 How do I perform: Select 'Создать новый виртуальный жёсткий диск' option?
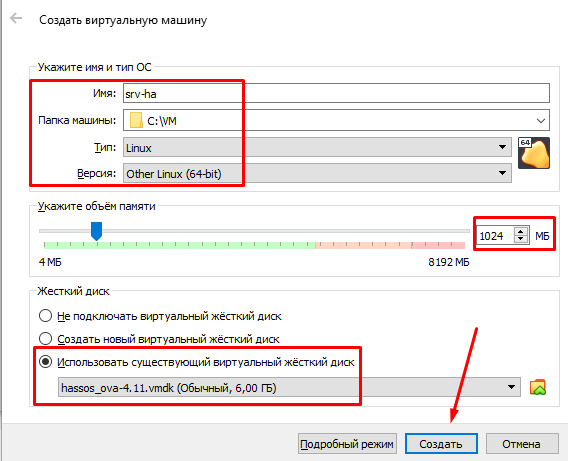click(x=45, y=339)
